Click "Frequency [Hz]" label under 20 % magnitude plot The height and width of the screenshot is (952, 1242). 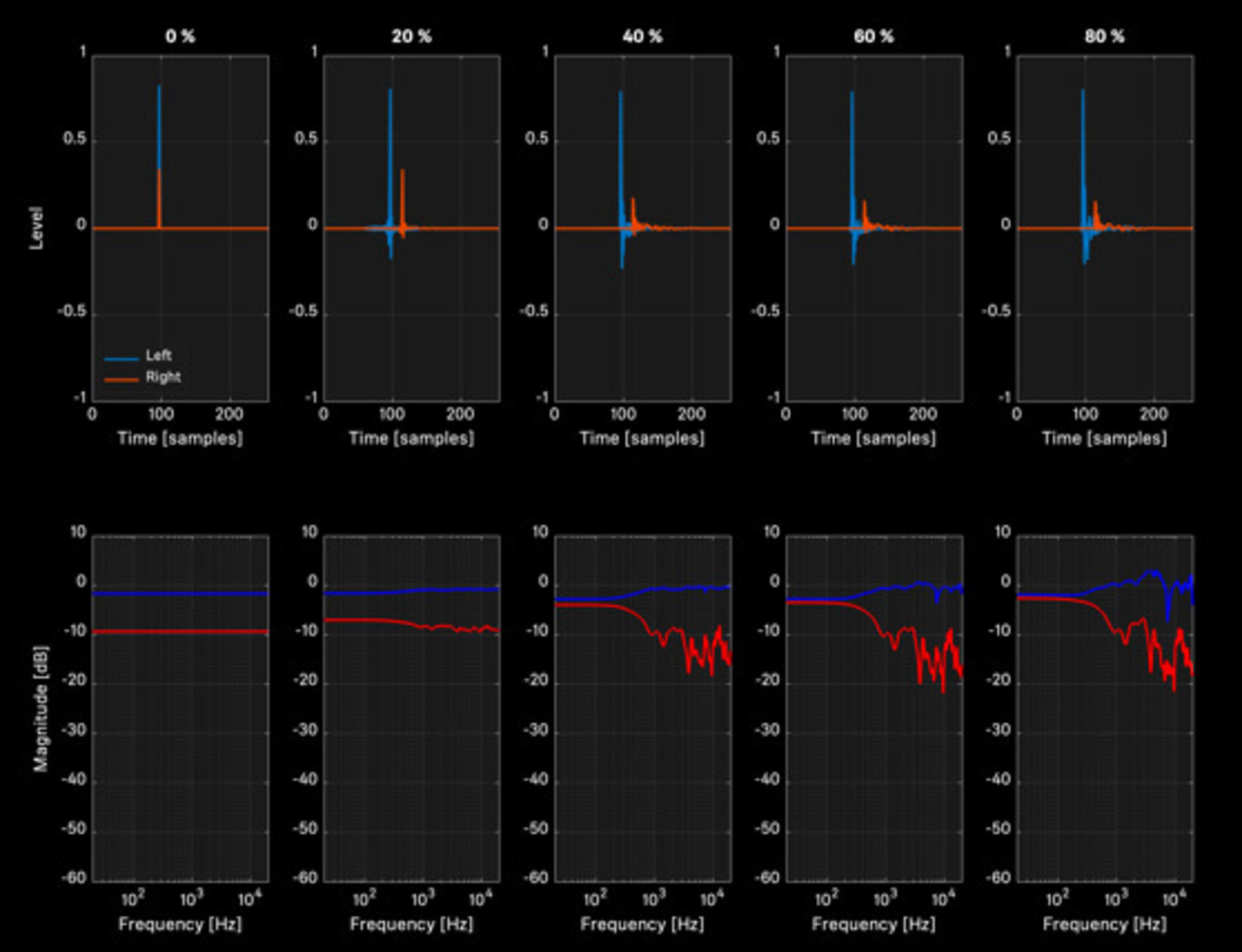(411, 924)
